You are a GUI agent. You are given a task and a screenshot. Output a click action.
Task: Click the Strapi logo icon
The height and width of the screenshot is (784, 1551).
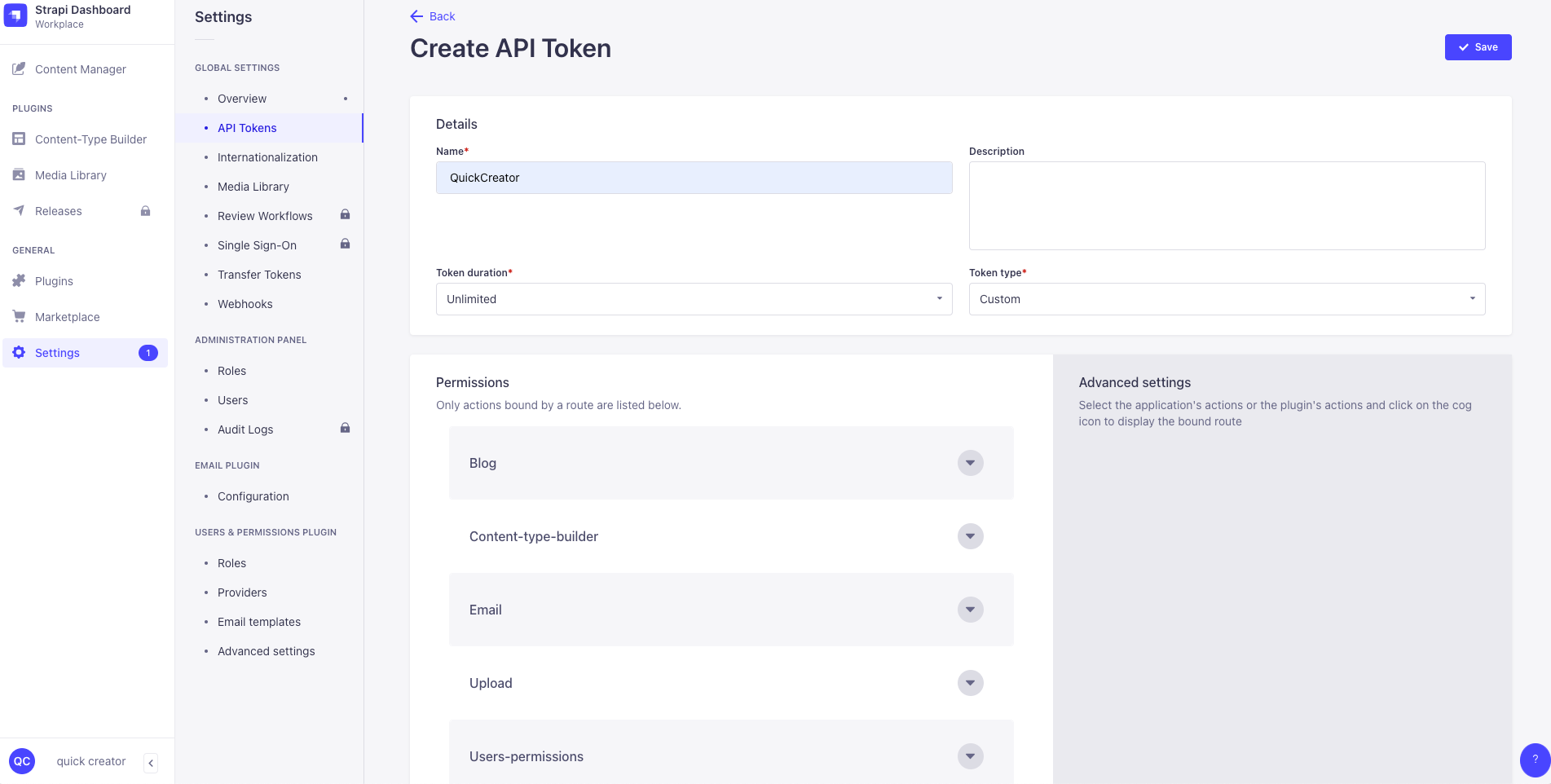click(15, 15)
